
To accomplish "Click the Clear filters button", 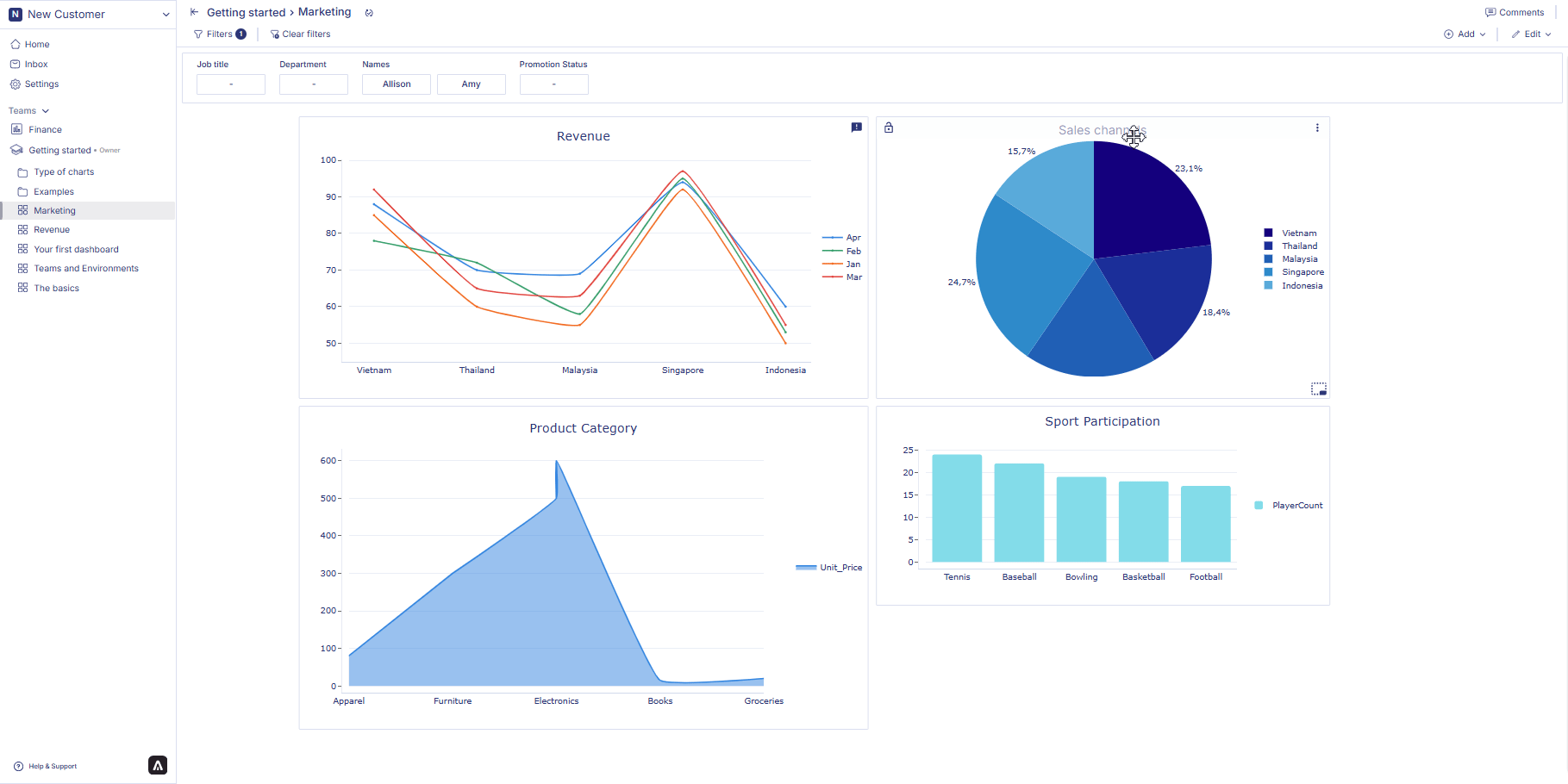I will (x=300, y=34).
